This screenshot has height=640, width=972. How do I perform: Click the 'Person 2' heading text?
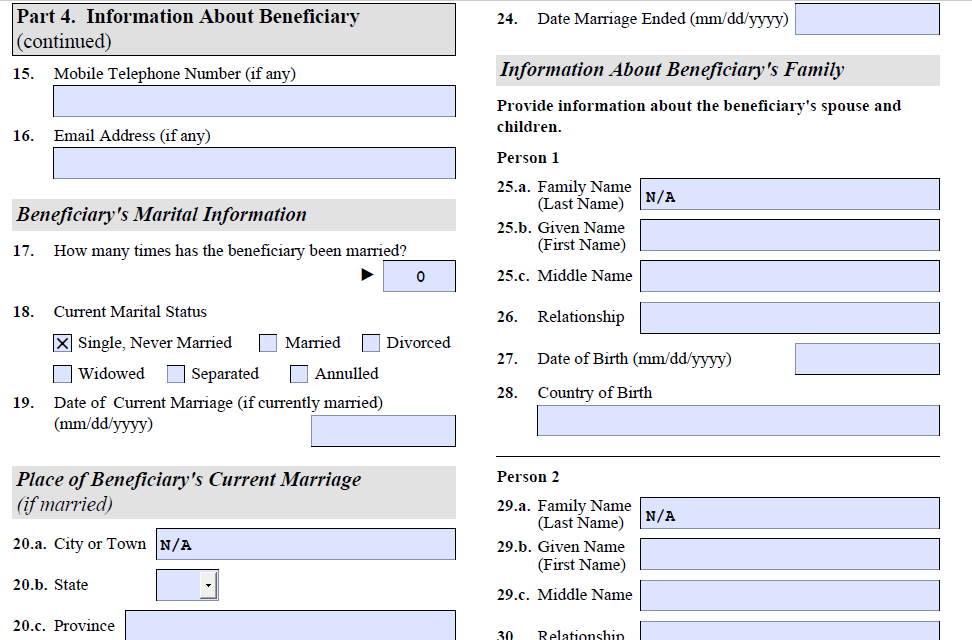coord(528,477)
